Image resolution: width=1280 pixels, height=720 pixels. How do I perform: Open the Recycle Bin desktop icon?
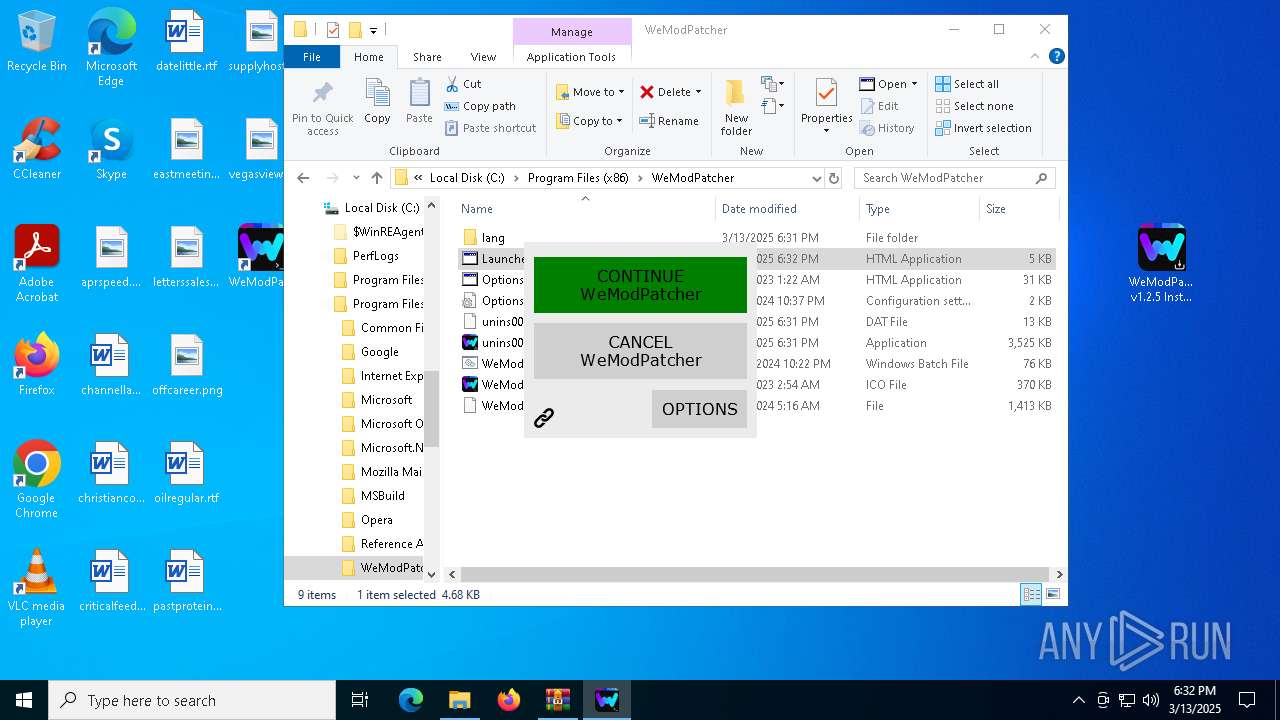pyautogui.click(x=36, y=42)
